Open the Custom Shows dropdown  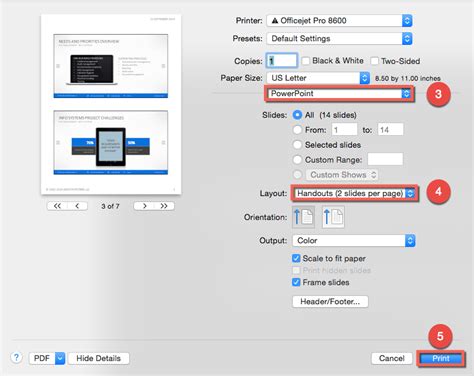[x=341, y=175]
